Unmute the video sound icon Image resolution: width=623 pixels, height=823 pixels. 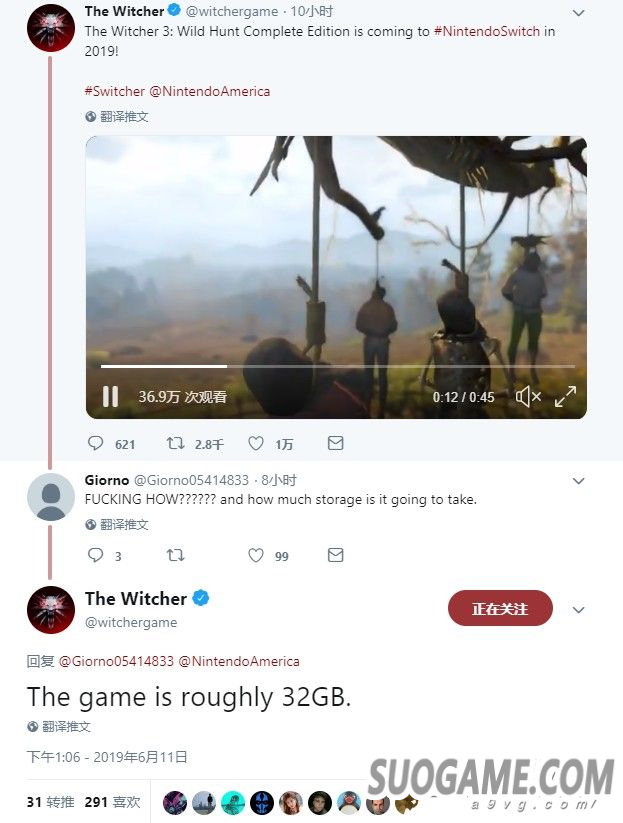point(528,396)
